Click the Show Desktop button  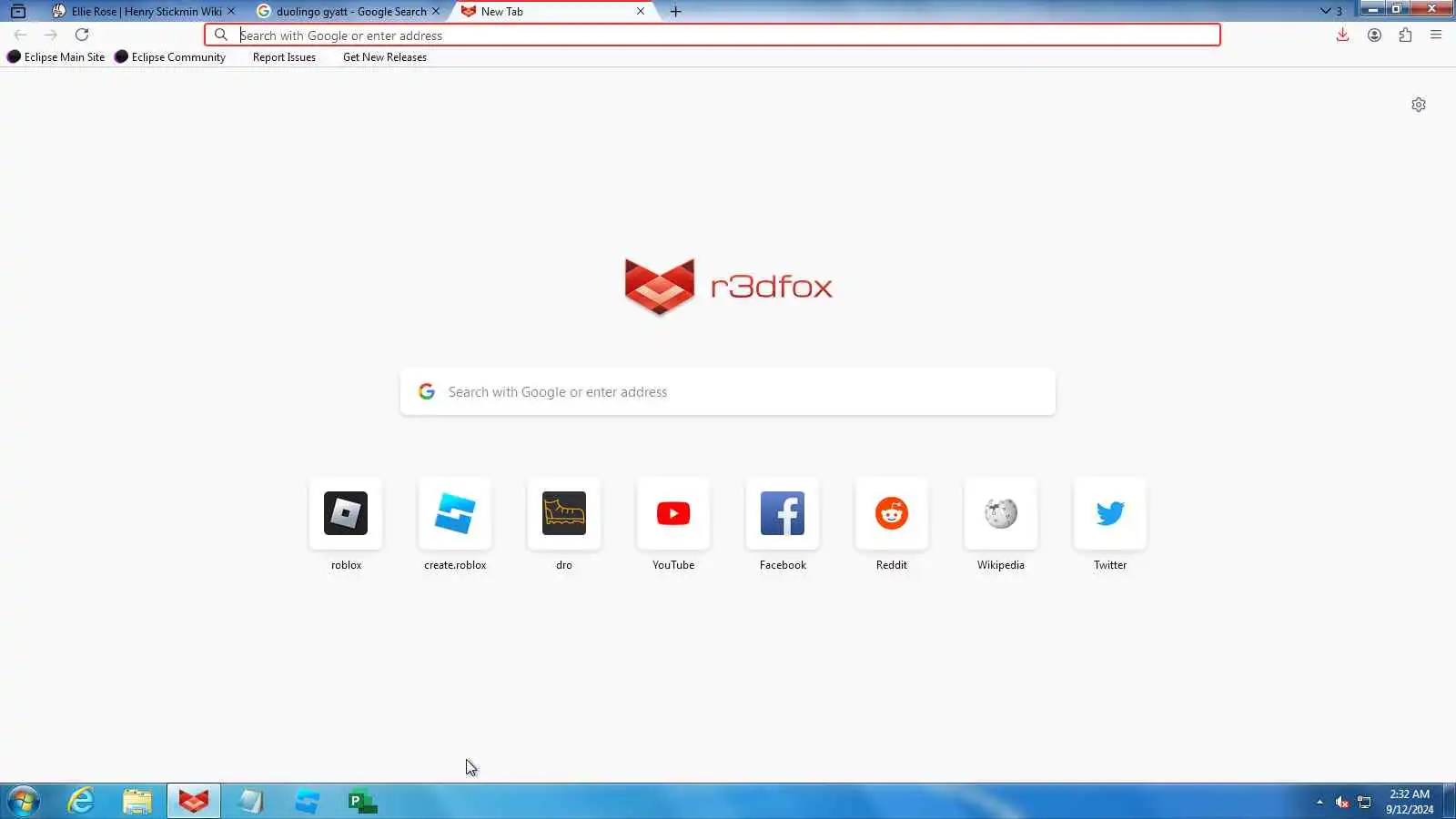tap(1450, 802)
